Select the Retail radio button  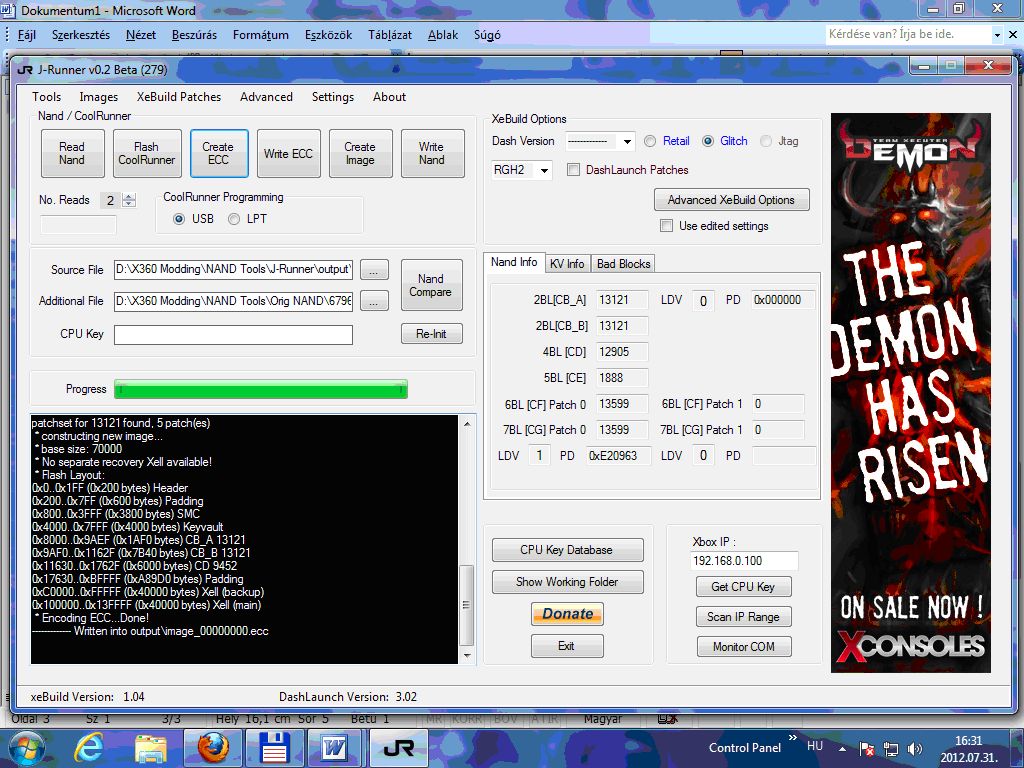click(x=650, y=141)
